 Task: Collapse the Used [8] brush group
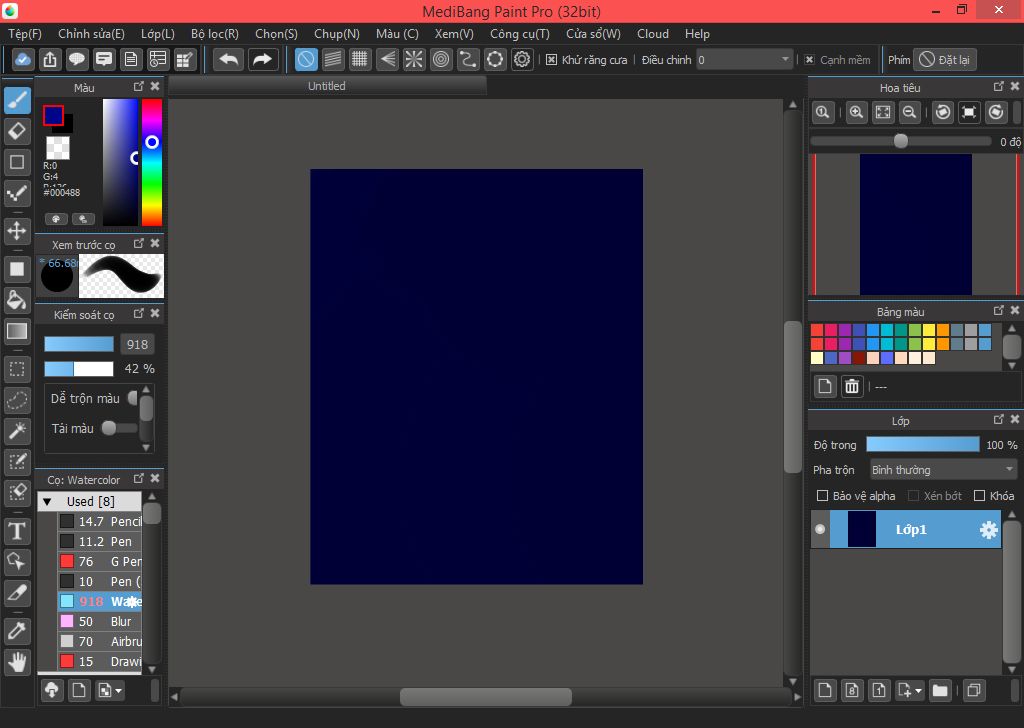47,501
